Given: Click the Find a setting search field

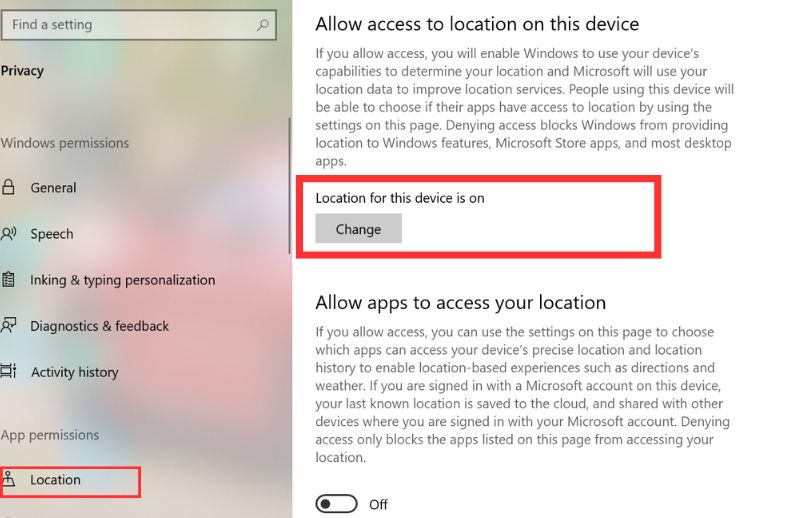Looking at the screenshot, I should tap(139, 25).
